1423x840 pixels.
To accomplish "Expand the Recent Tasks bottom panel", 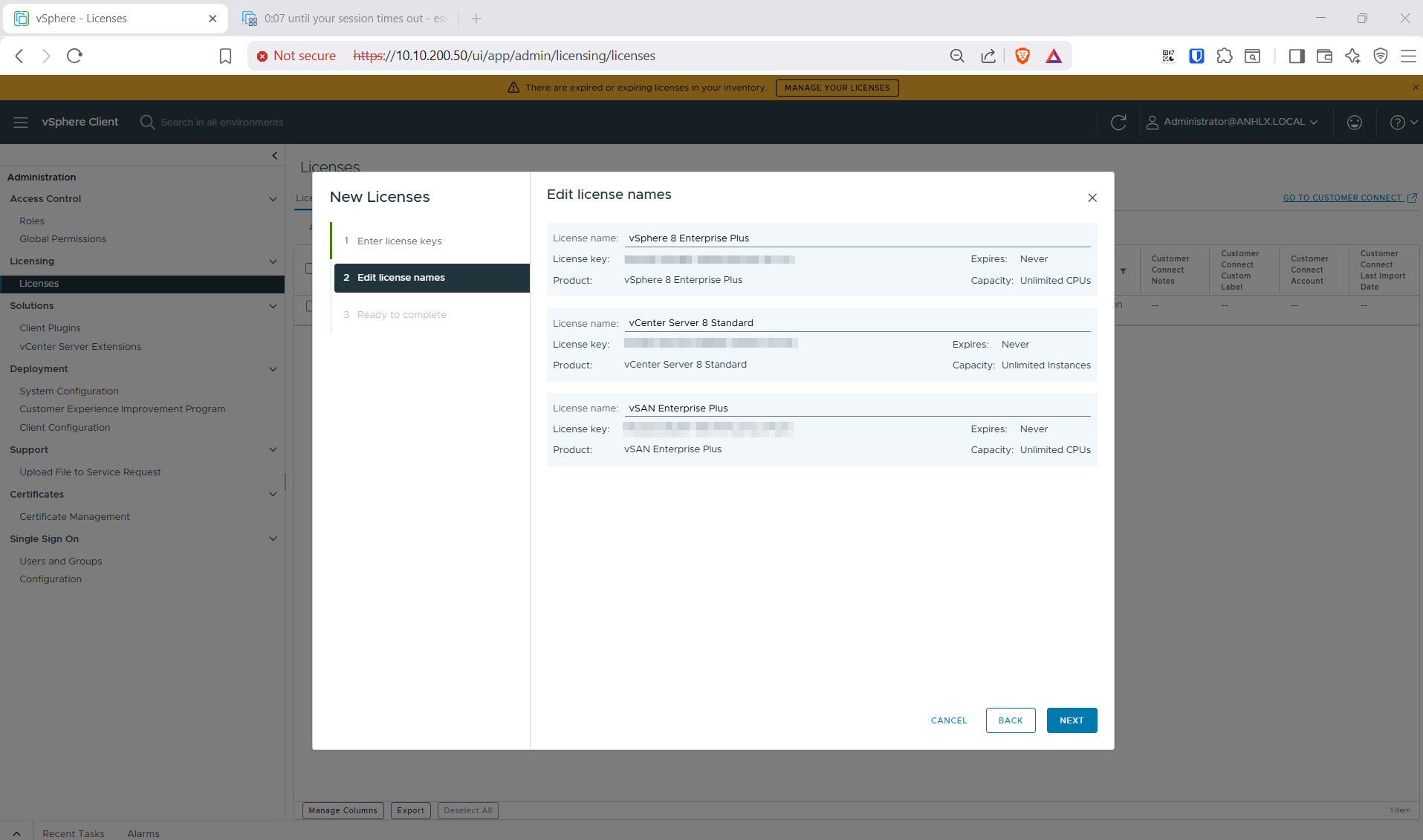I will (x=17, y=833).
